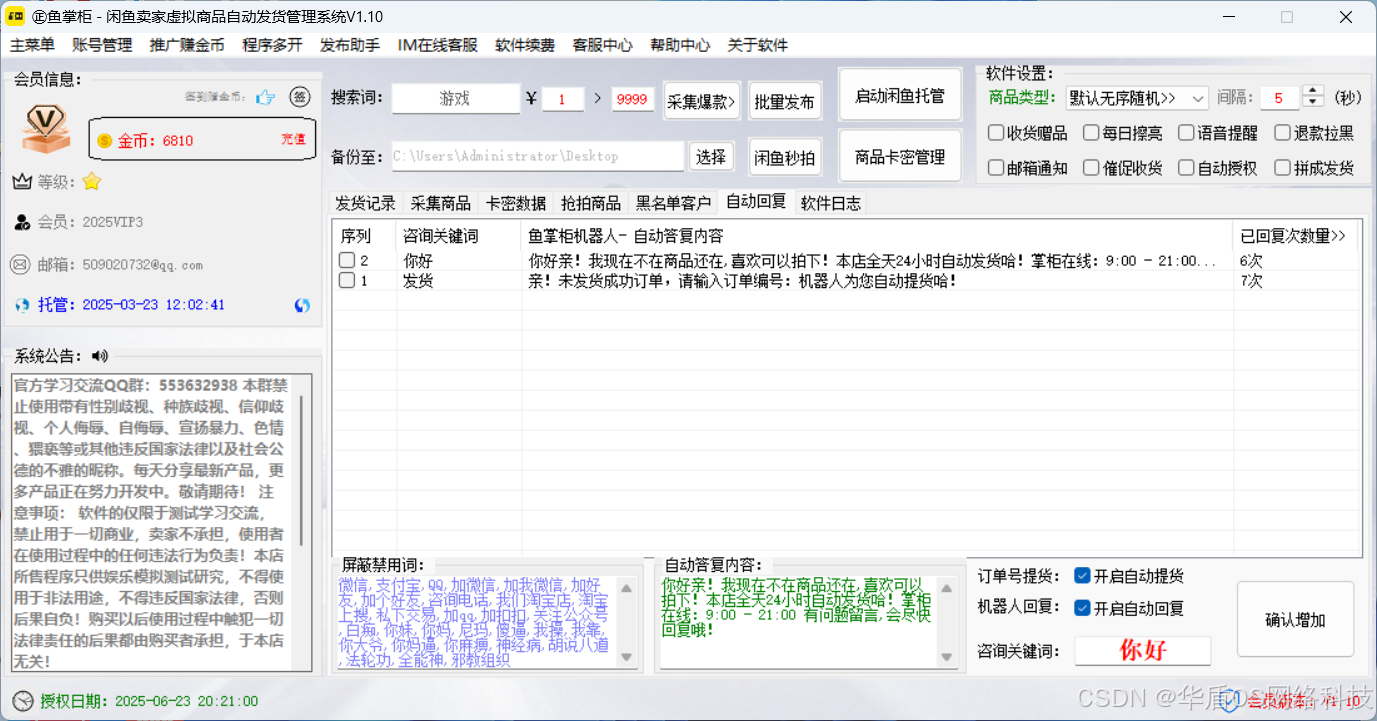Open the 商品类型 dropdown

pos(1136,98)
